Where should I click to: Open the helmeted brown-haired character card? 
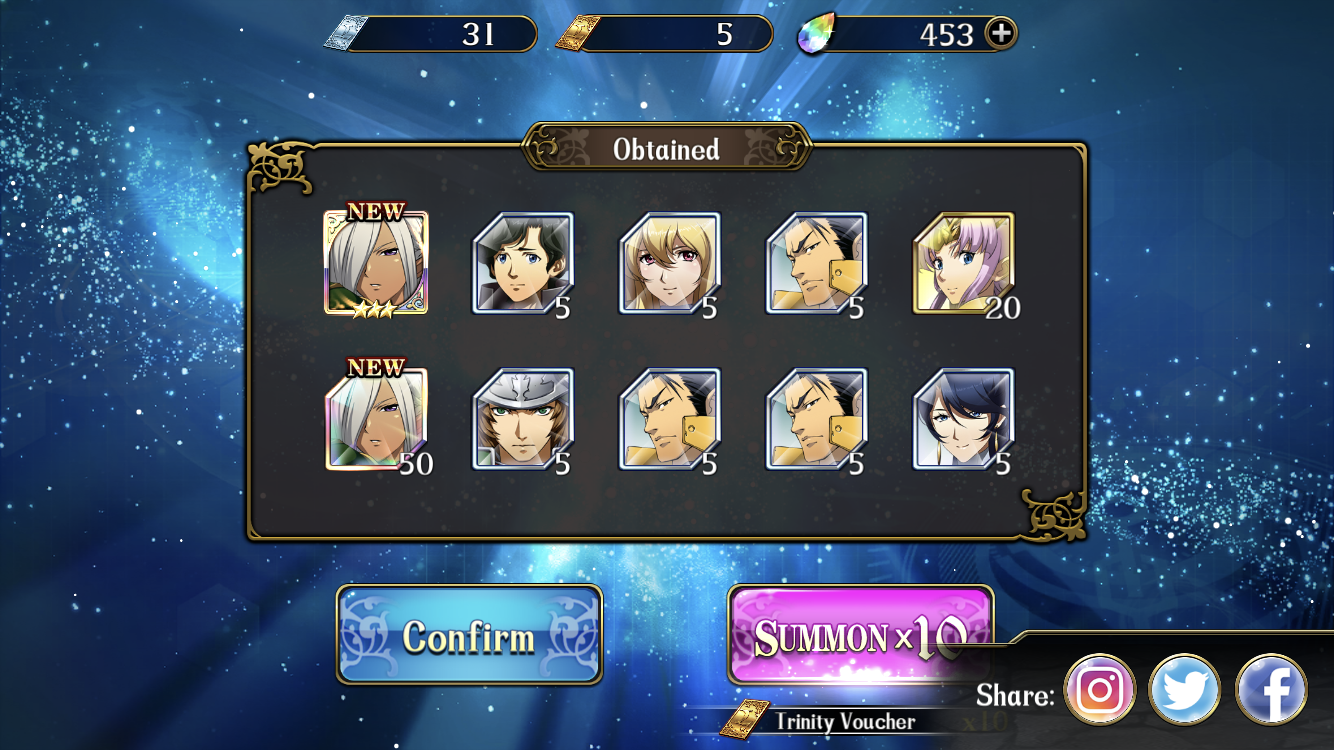click(x=523, y=419)
